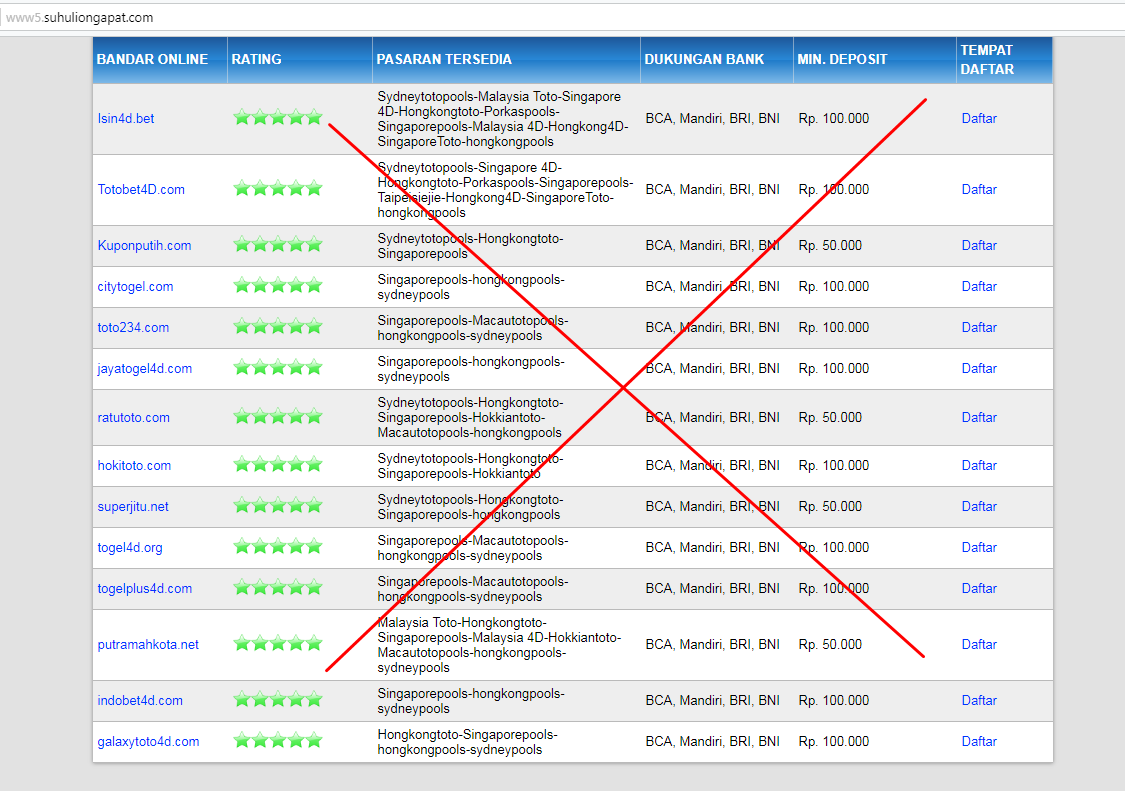The width and height of the screenshot is (1125, 791).
Task: Click the stars beside indobet4d.com
Action: tap(278, 700)
